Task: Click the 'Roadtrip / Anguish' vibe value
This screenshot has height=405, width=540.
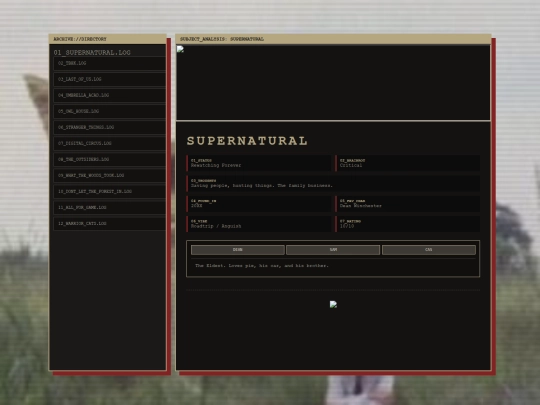Action: pyautogui.click(x=216, y=226)
